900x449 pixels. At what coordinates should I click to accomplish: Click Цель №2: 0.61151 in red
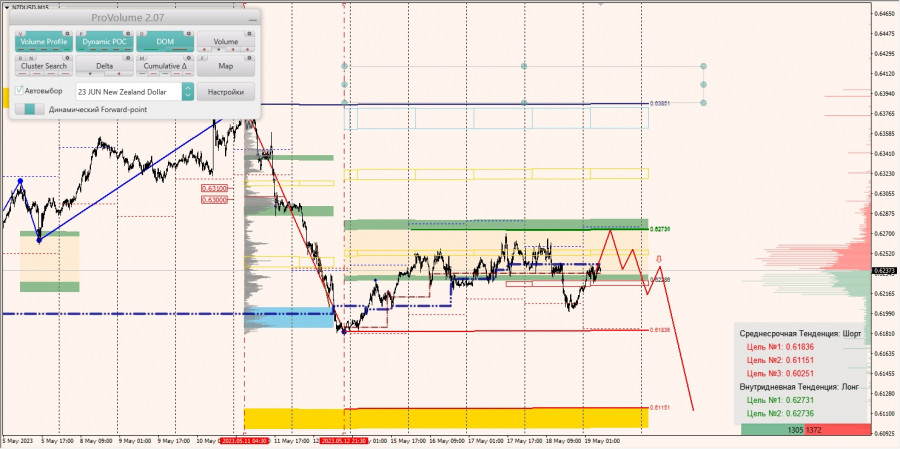[x=780, y=360]
